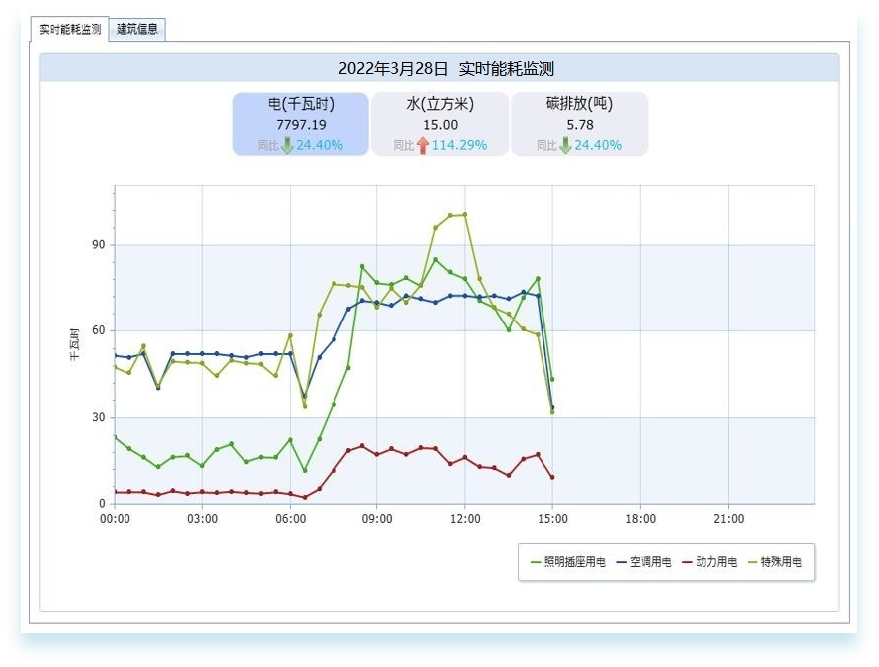879x667 pixels.
Task: Click the green down arrow in 碳排放 card
Action: click(565, 145)
